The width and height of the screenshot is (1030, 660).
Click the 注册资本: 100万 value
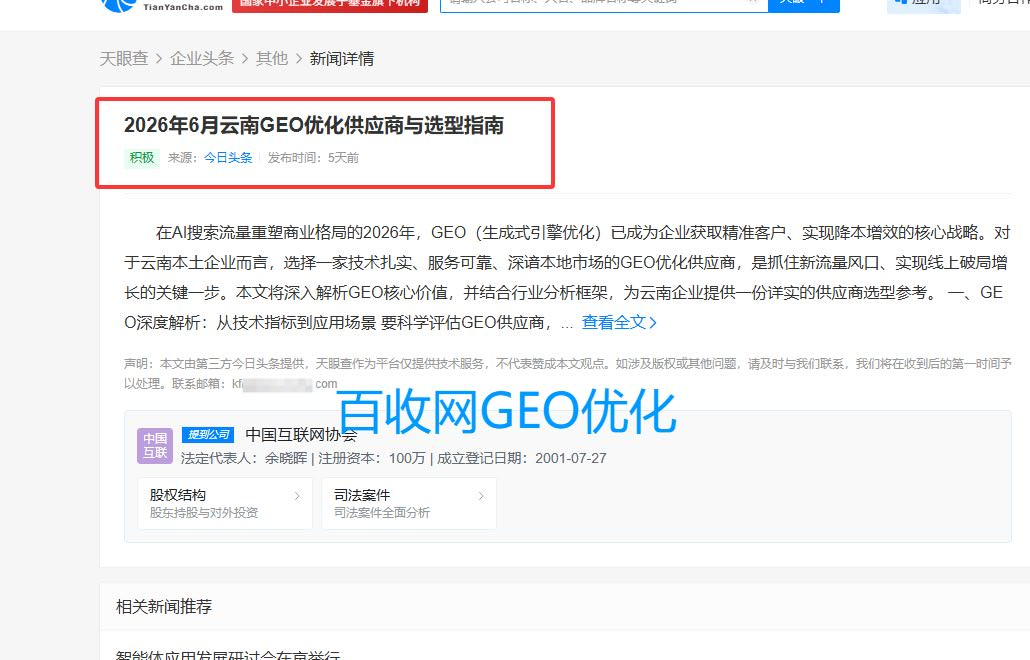click(x=372, y=458)
